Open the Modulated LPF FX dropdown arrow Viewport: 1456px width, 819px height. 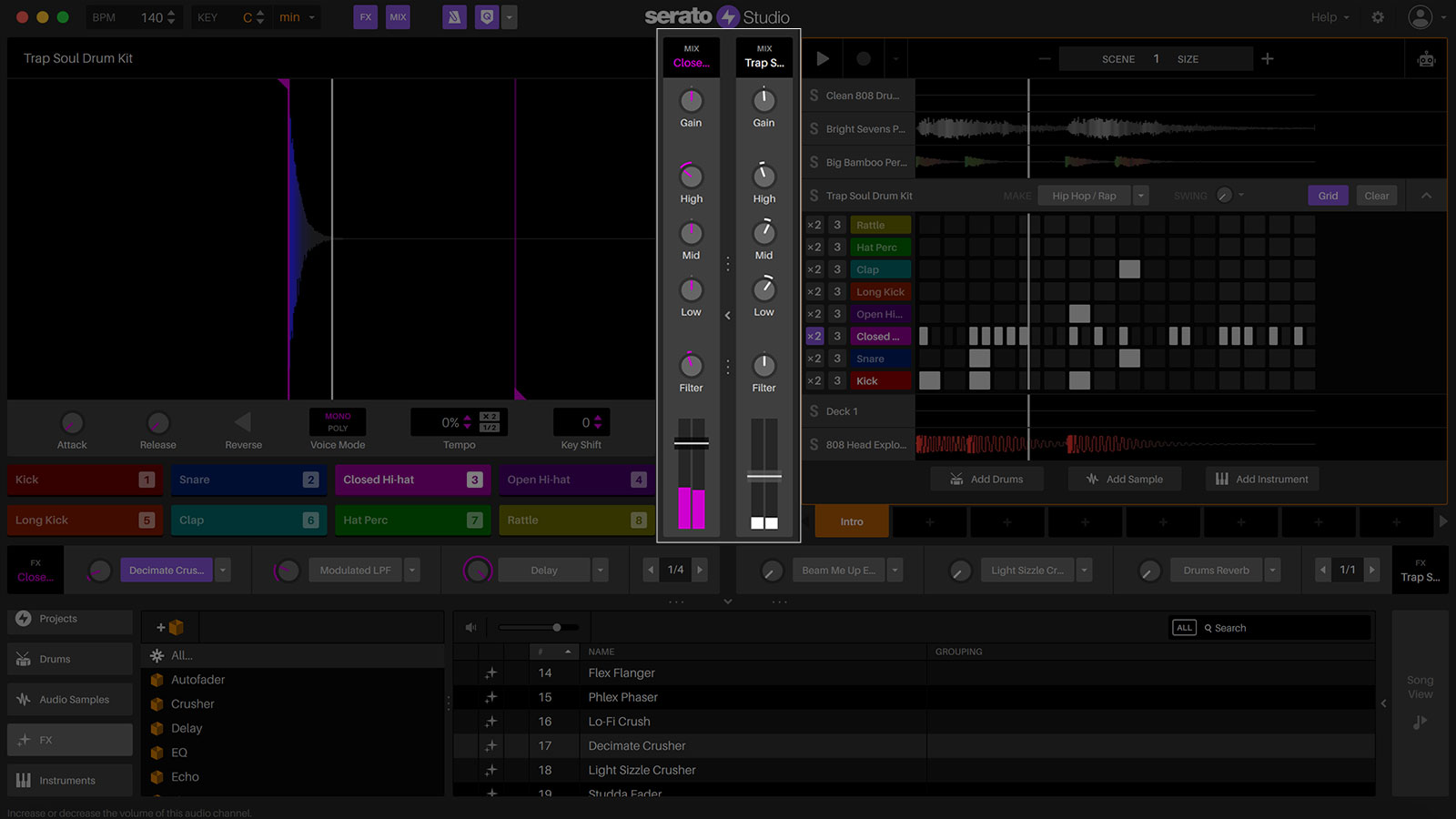412,571
